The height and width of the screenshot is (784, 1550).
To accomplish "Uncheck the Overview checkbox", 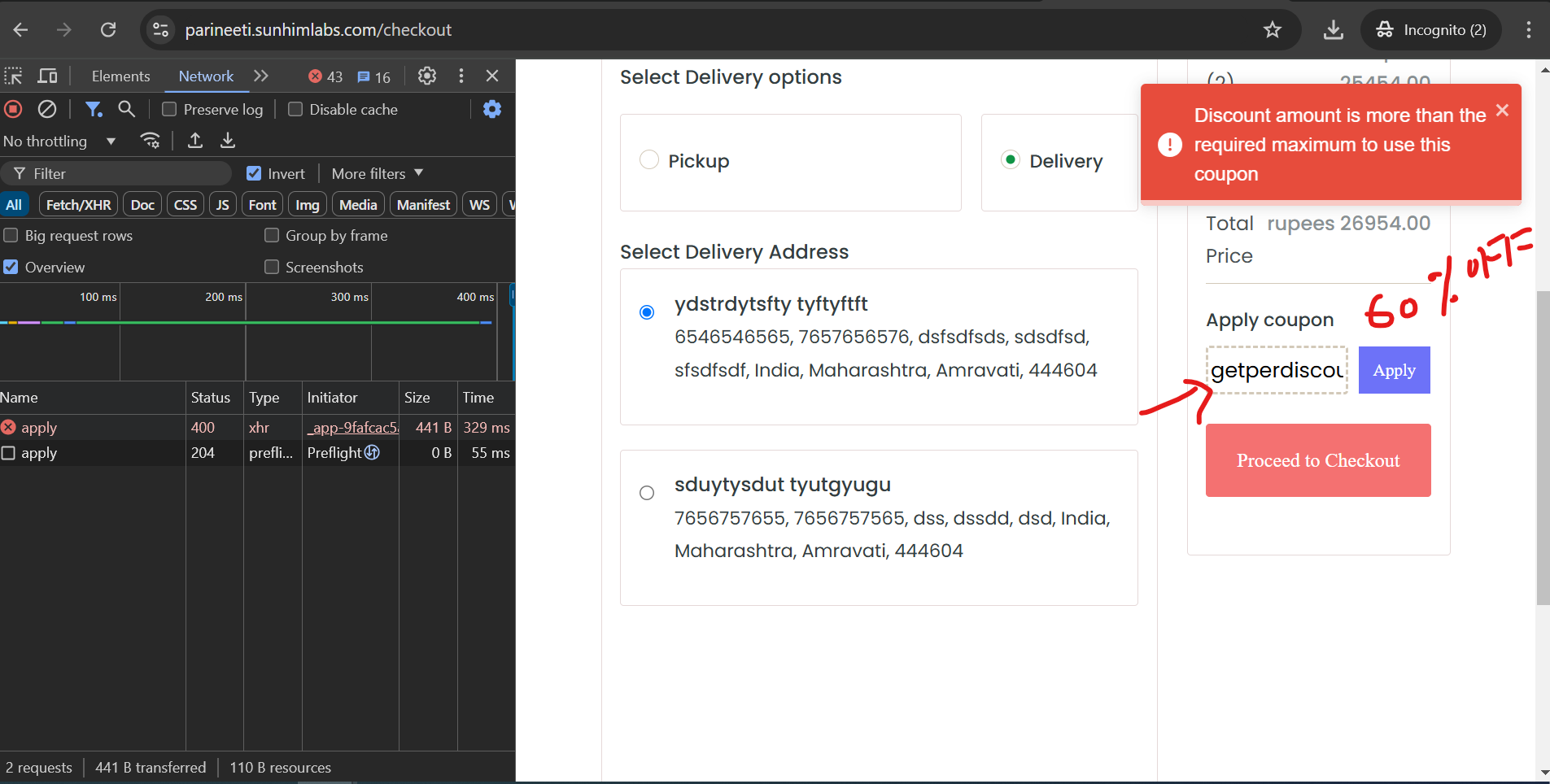I will coord(11,267).
